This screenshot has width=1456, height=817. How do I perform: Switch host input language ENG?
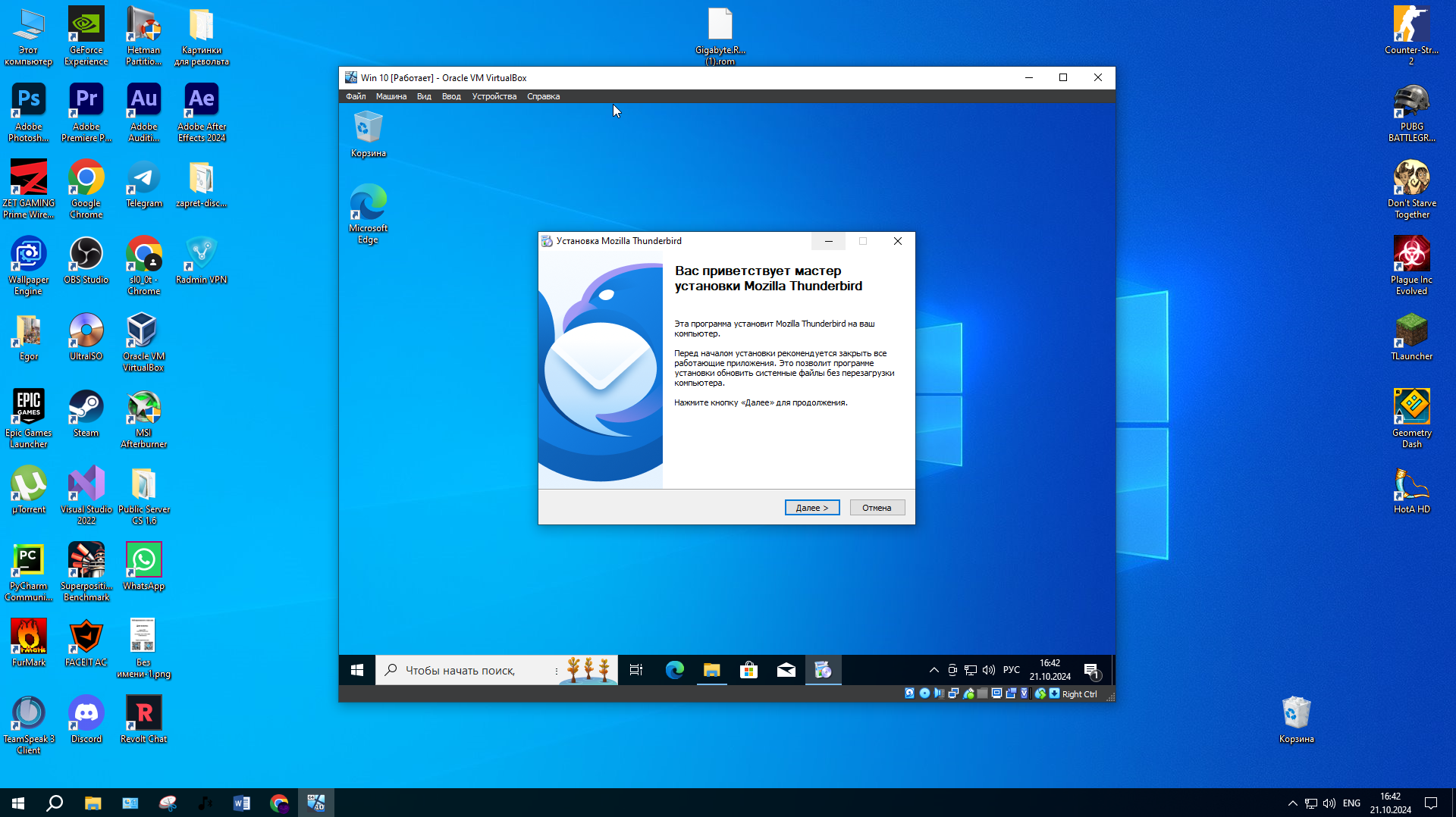click(1351, 803)
